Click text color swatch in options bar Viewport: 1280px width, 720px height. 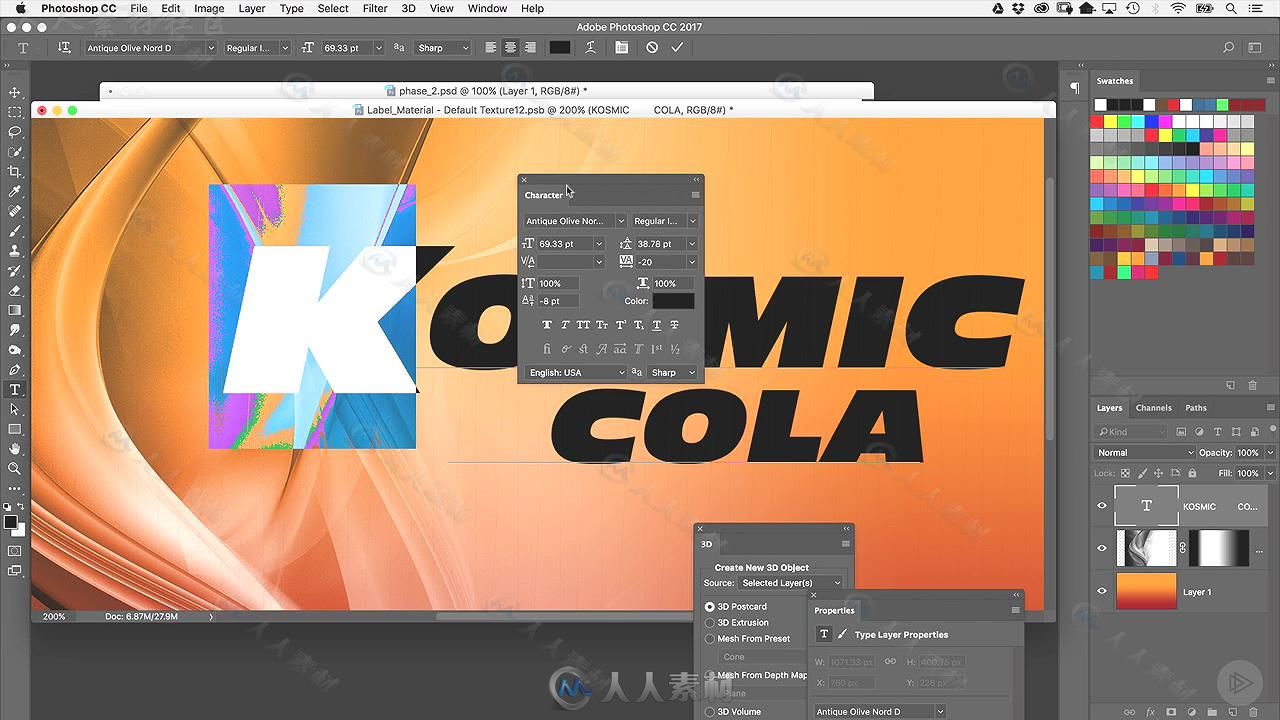[560, 47]
